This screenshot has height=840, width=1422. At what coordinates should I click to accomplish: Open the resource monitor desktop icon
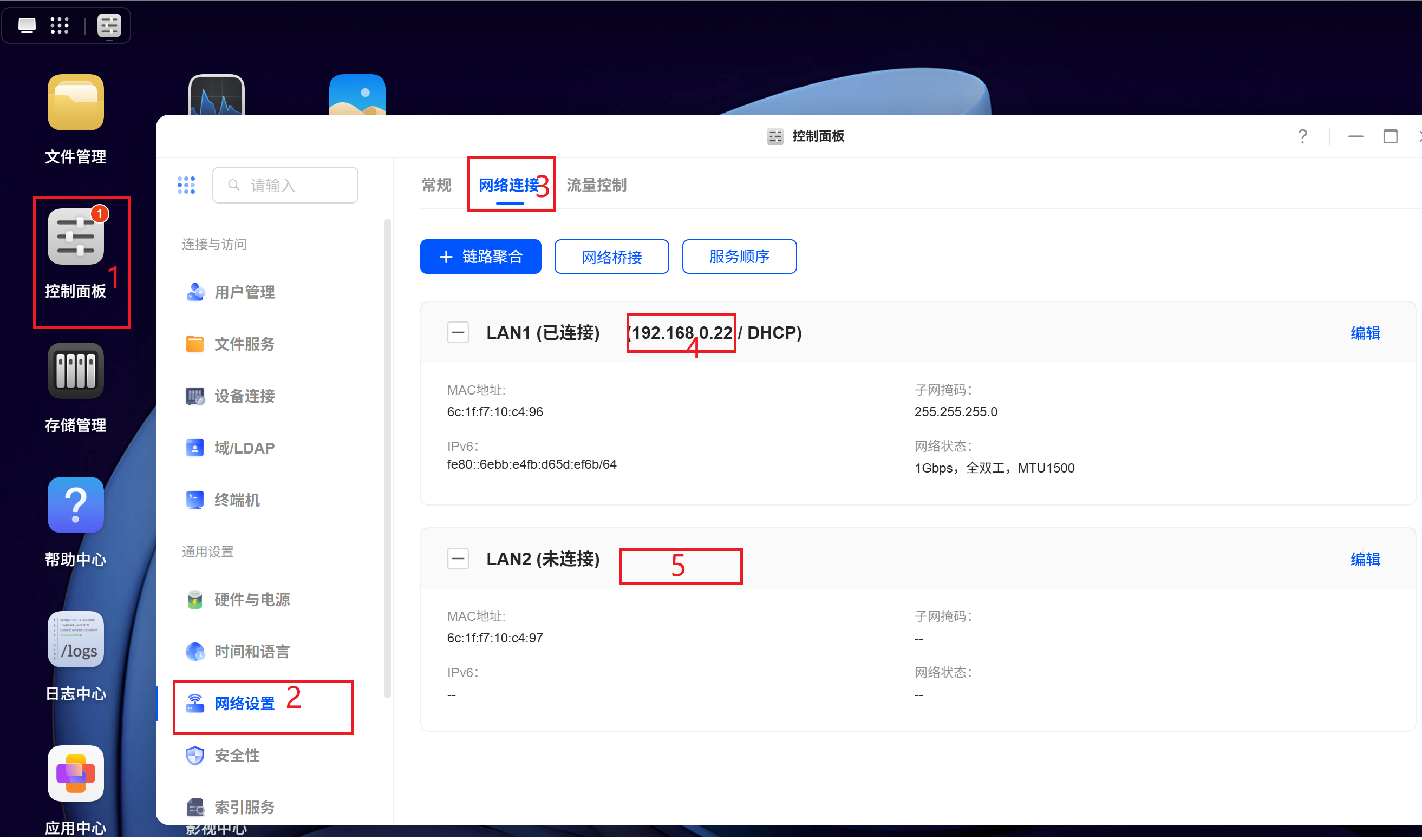[x=216, y=95]
